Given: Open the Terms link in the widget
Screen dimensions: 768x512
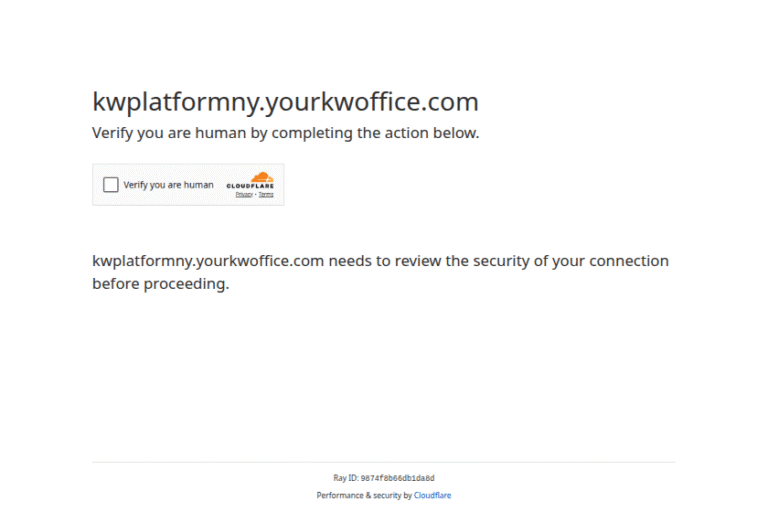Looking at the screenshot, I should [266, 194].
